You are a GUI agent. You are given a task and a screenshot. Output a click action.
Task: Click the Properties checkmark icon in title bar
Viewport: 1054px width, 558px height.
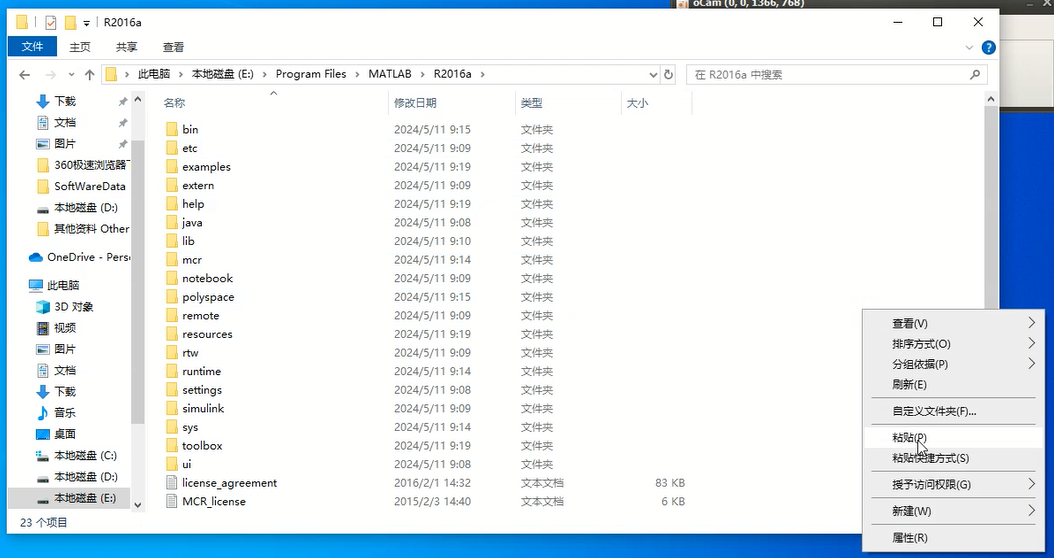coord(50,22)
